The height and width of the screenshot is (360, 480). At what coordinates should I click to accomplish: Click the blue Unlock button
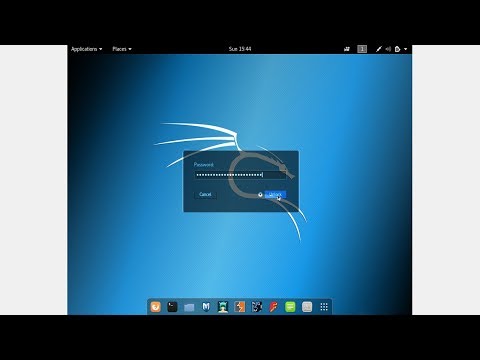pos(275,194)
